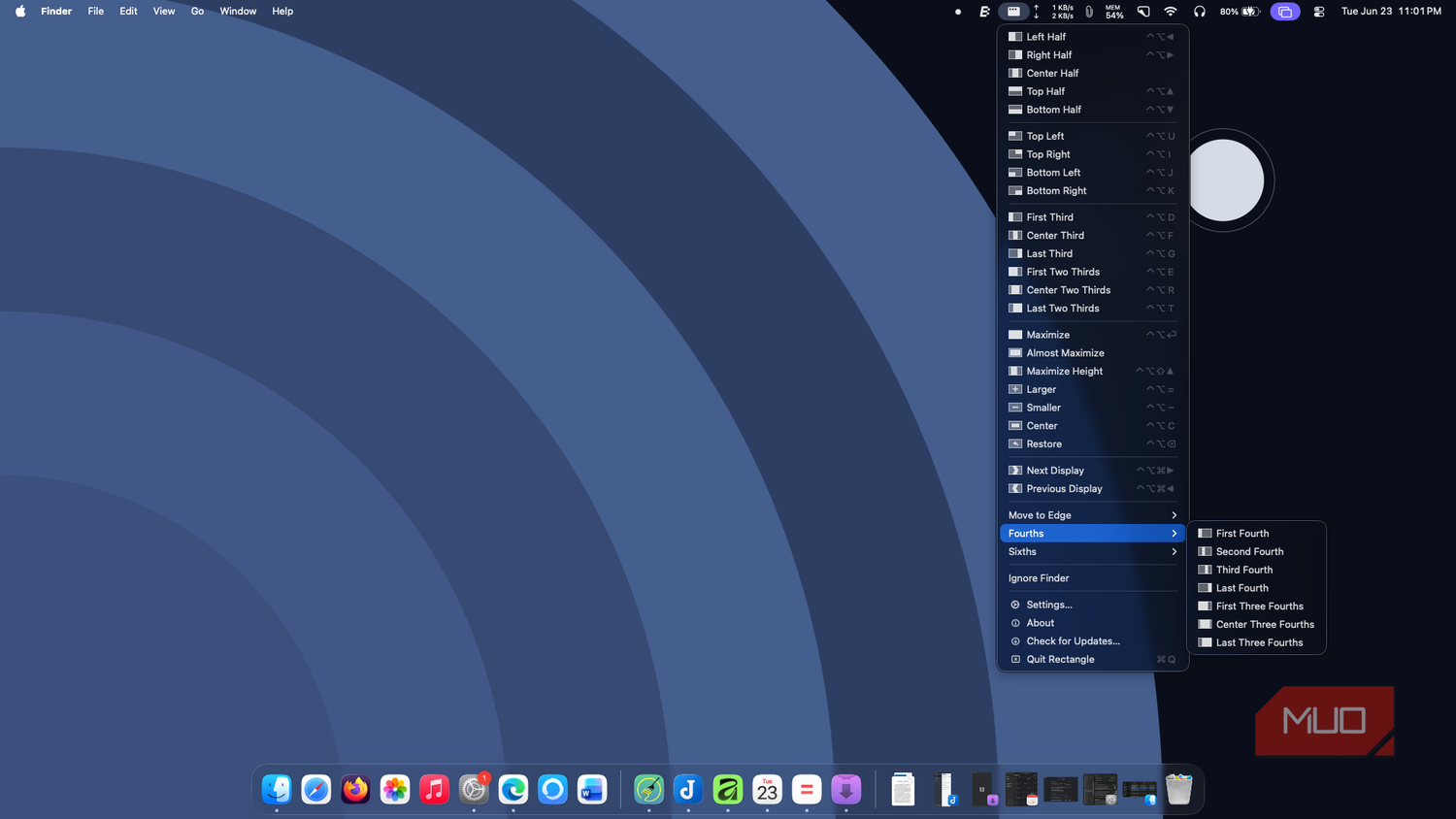Viewport: 1456px width, 819px height.
Task: Click the 80% battery status in the menu bar
Action: point(1240,12)
